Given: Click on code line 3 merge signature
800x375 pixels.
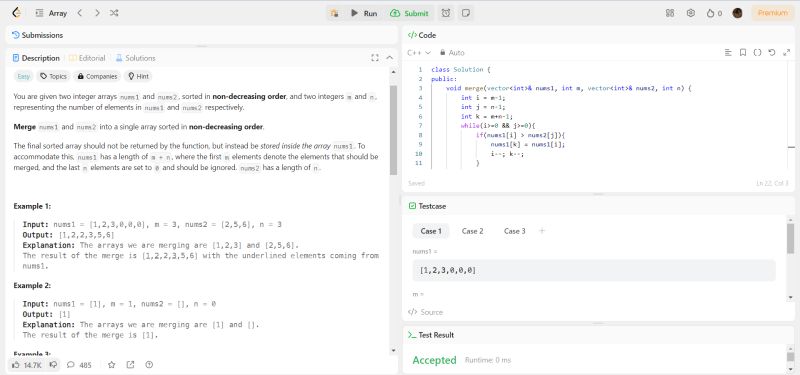Looking at the screenshot, I should [x=568, y=88].
